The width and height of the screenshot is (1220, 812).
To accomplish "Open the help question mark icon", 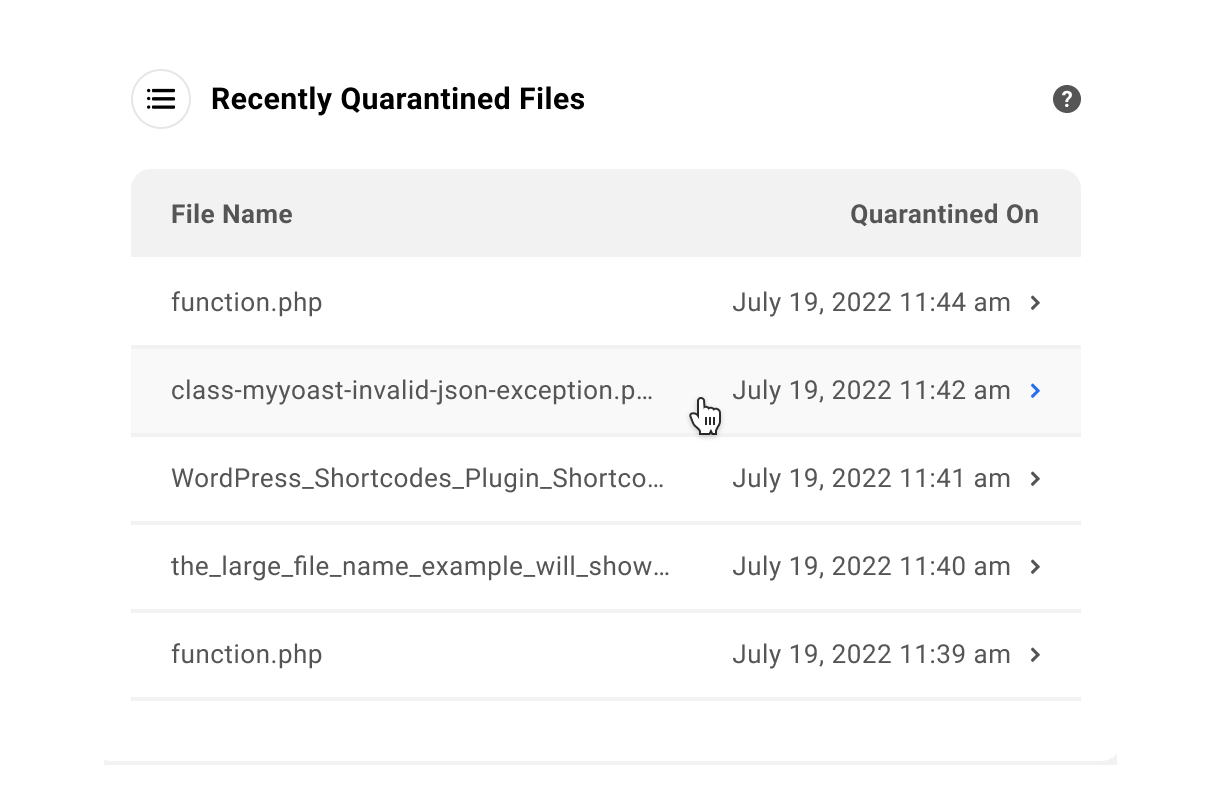I will pyautogui.click(x=1066, y=99).
